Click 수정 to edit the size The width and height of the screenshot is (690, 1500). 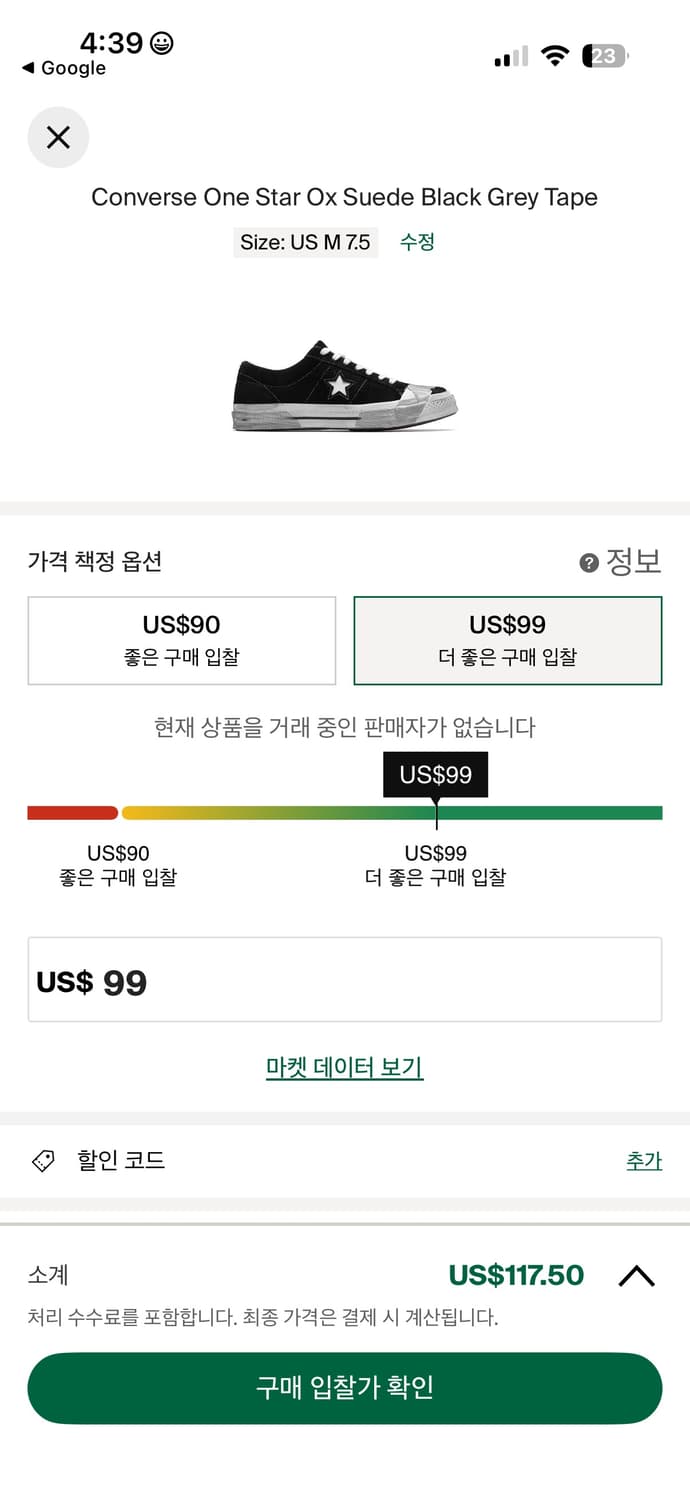[416, 242]
